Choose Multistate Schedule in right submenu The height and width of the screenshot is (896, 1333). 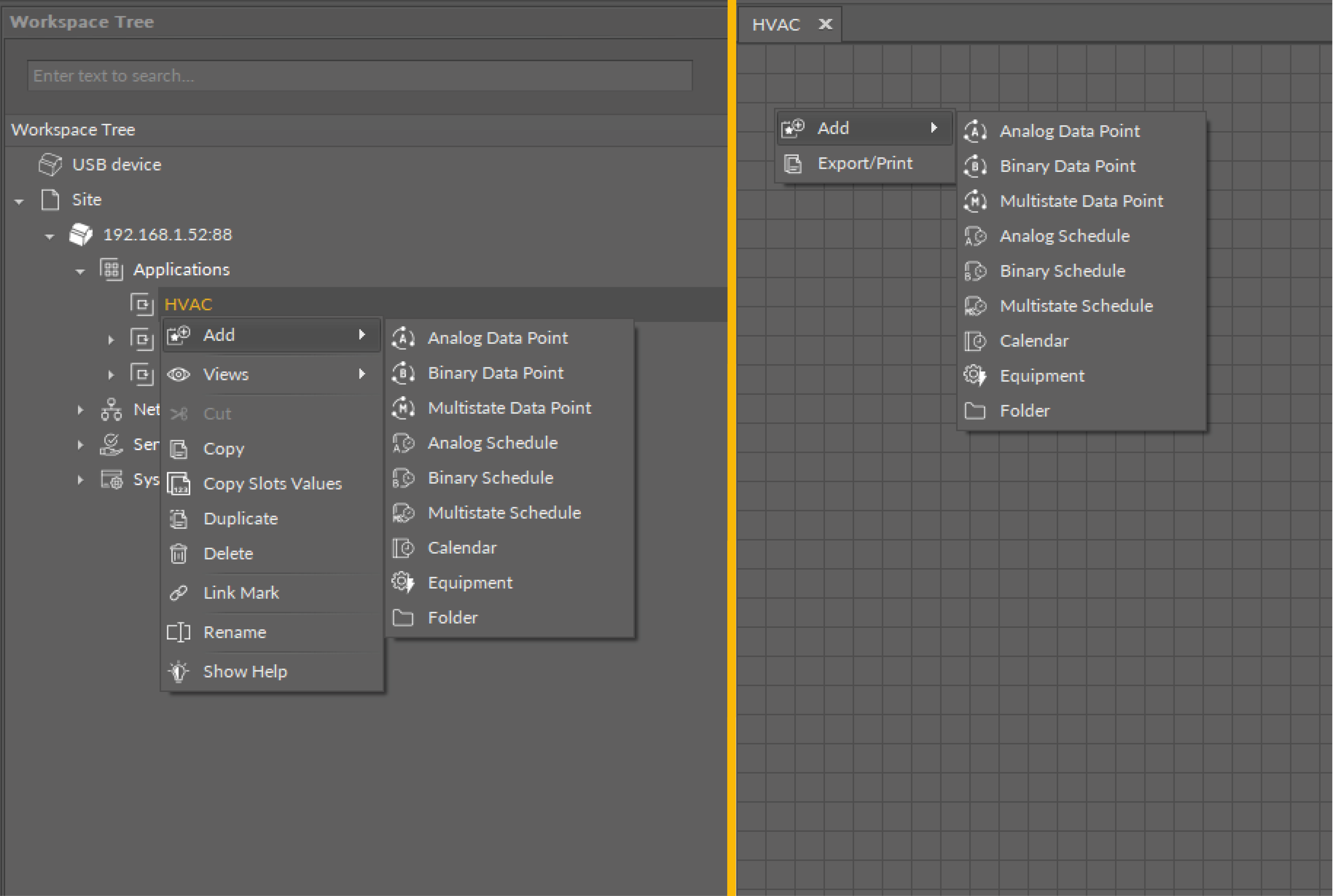[x=1076, y=306]
